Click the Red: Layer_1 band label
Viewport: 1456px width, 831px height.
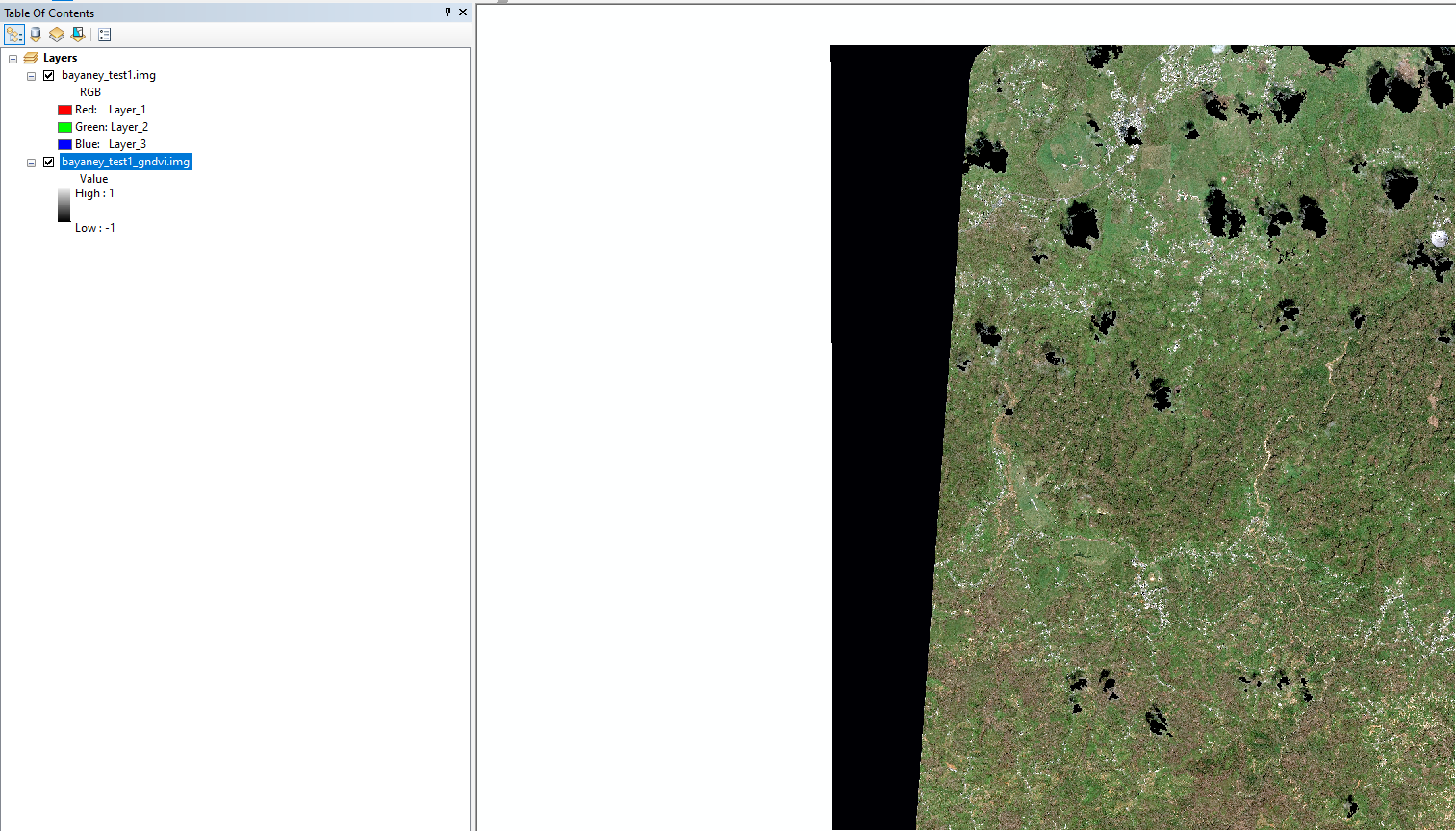(111, 110)
